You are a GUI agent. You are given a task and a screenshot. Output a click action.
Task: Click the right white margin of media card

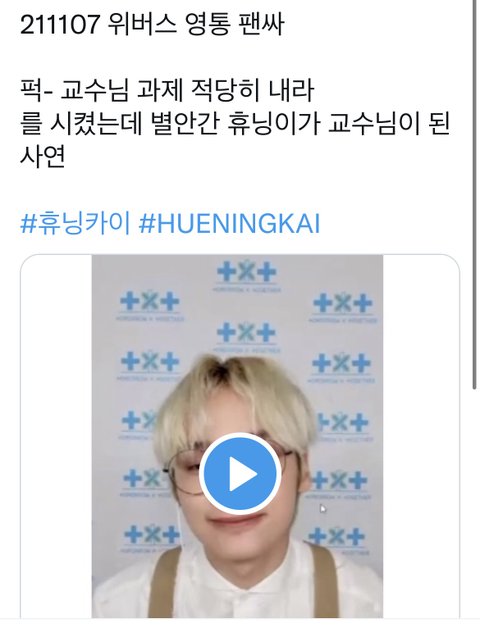coord(421,437)
